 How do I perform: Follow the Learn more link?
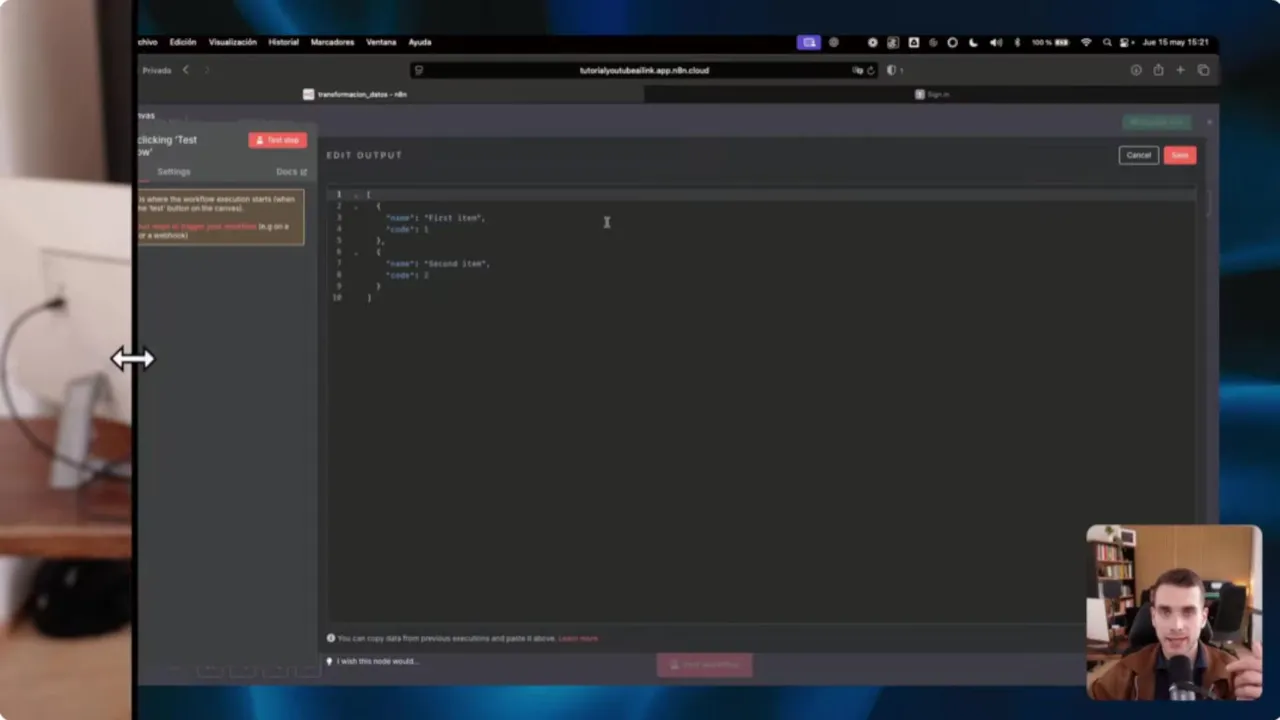pos(578,638)
